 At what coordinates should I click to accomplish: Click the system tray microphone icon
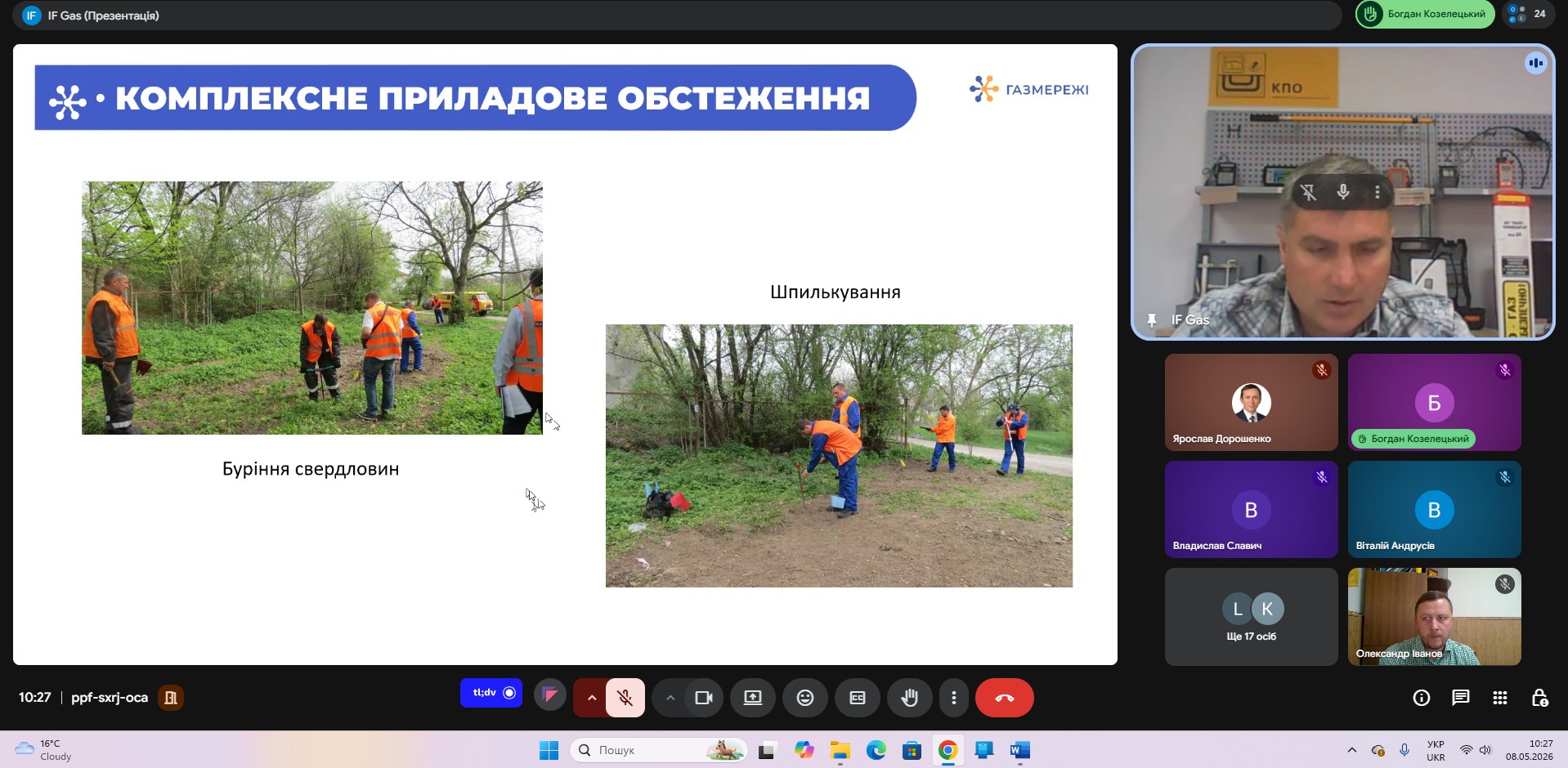tap(1404, 750)
